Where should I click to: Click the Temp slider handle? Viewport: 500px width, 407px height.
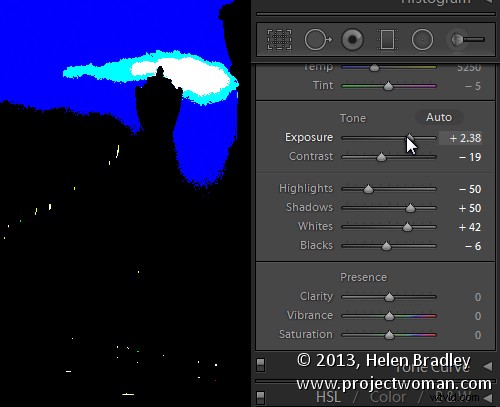click(374, 68)
